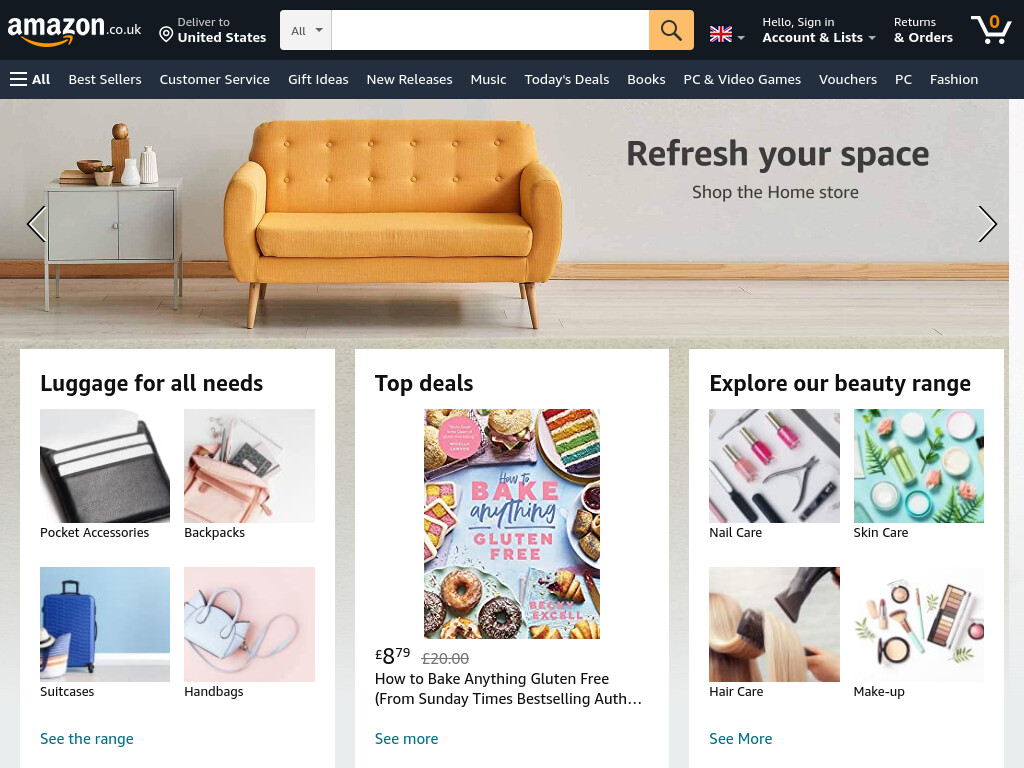Image resolution: width=1024 pixels, height=768 pixels.
Task: Go to PC & Video Games
Action: 742,80
